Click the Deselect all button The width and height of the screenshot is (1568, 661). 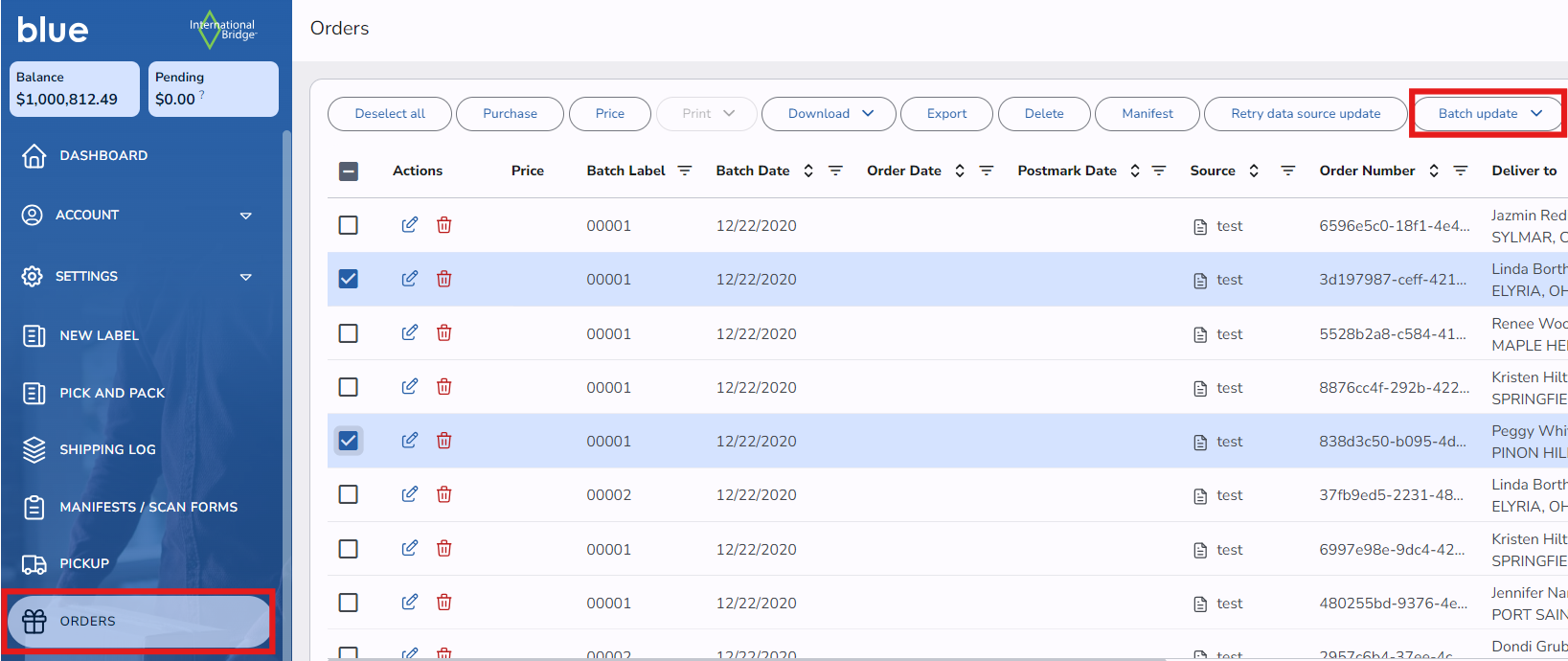click(390, 113)
